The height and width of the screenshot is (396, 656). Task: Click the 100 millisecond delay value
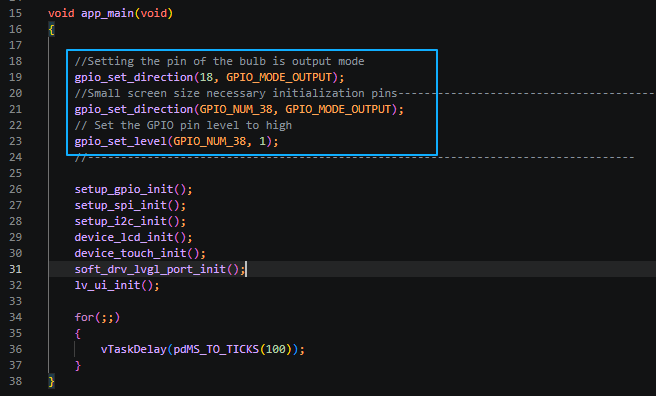coord(275,349)
